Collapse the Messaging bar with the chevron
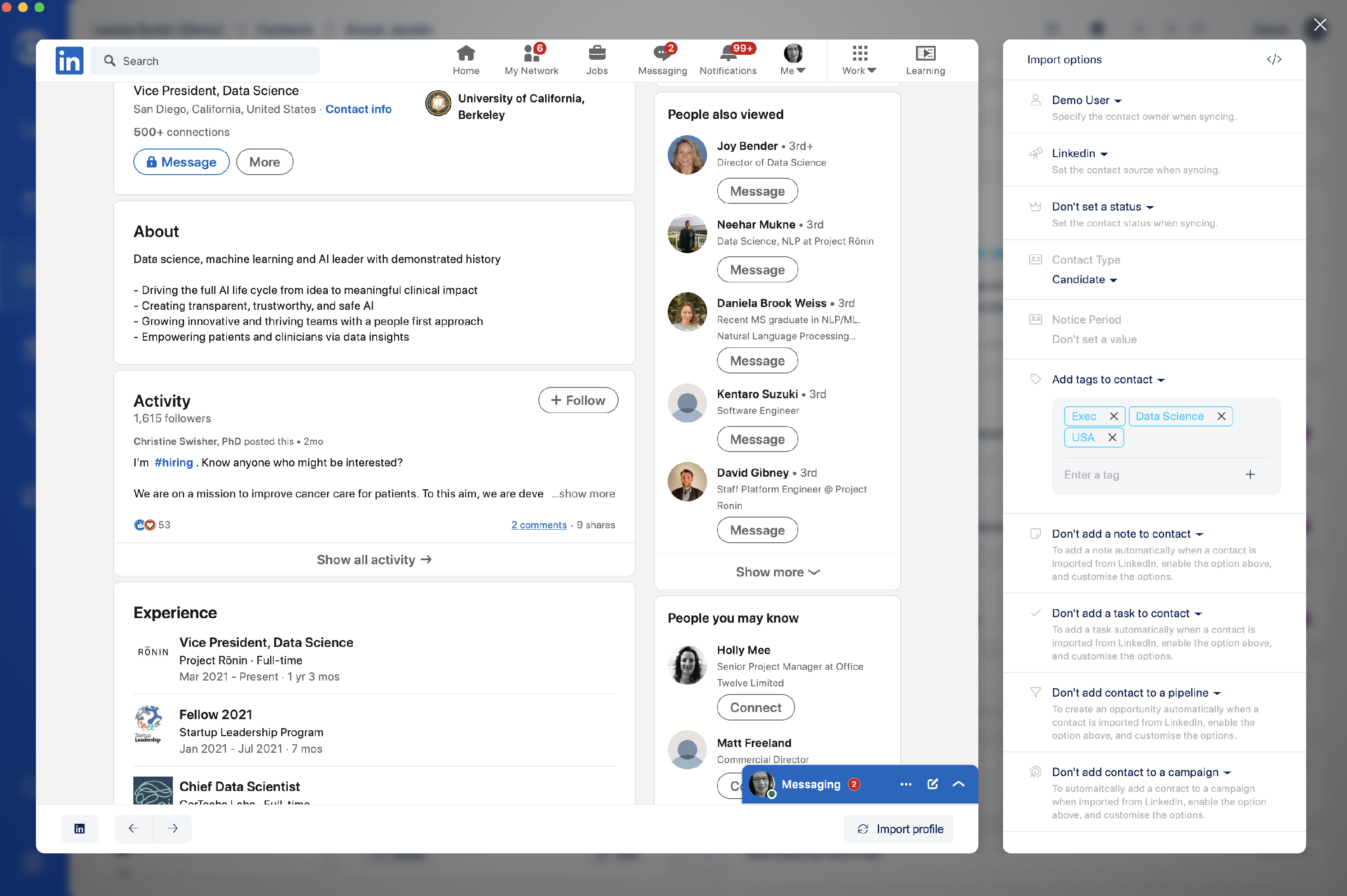The image size is (1347, 896). 958,784
